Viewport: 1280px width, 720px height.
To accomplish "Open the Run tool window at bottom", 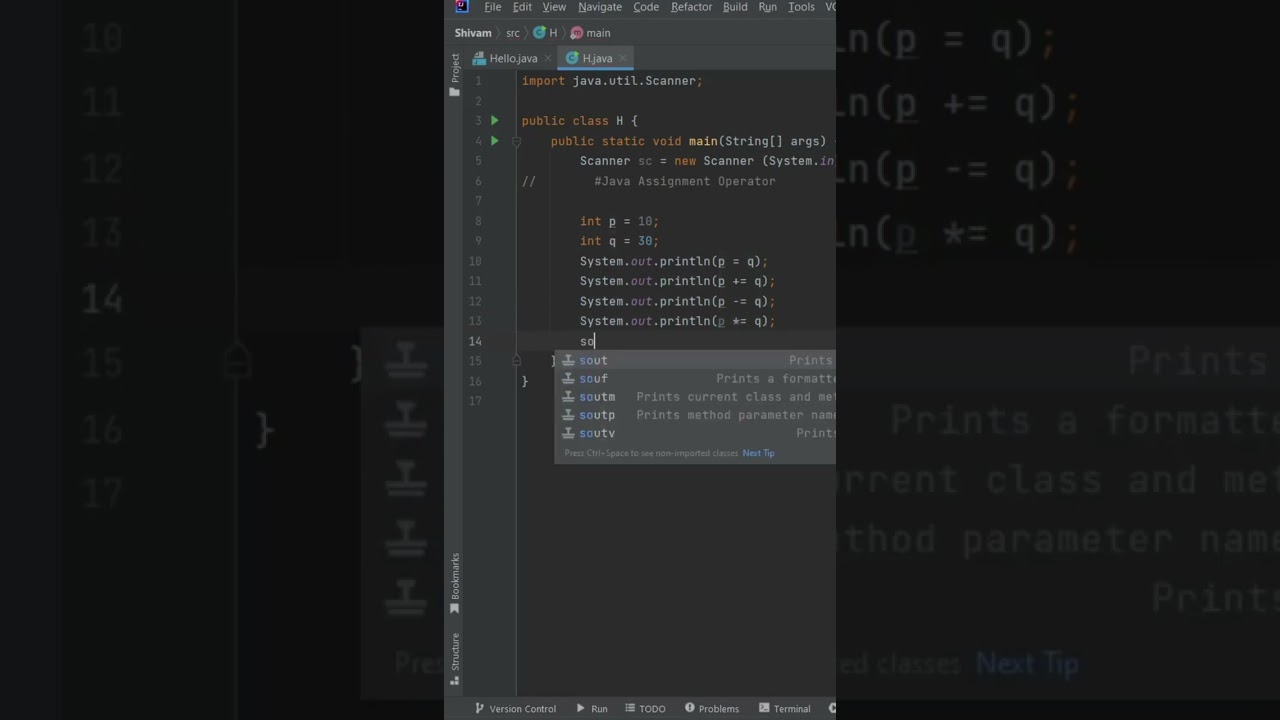I will 592,709.
